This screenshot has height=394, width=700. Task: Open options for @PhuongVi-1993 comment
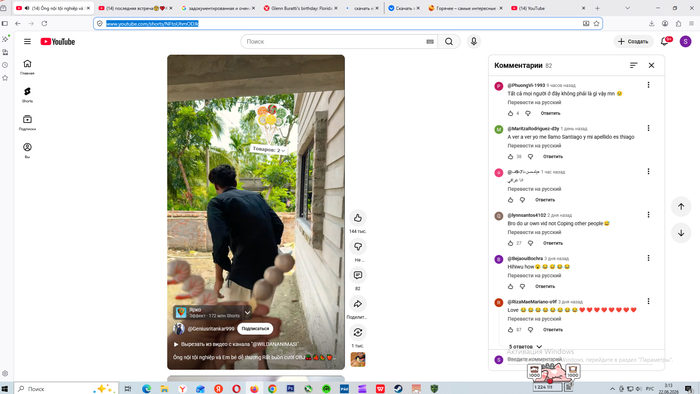click(x=648, y=85)
